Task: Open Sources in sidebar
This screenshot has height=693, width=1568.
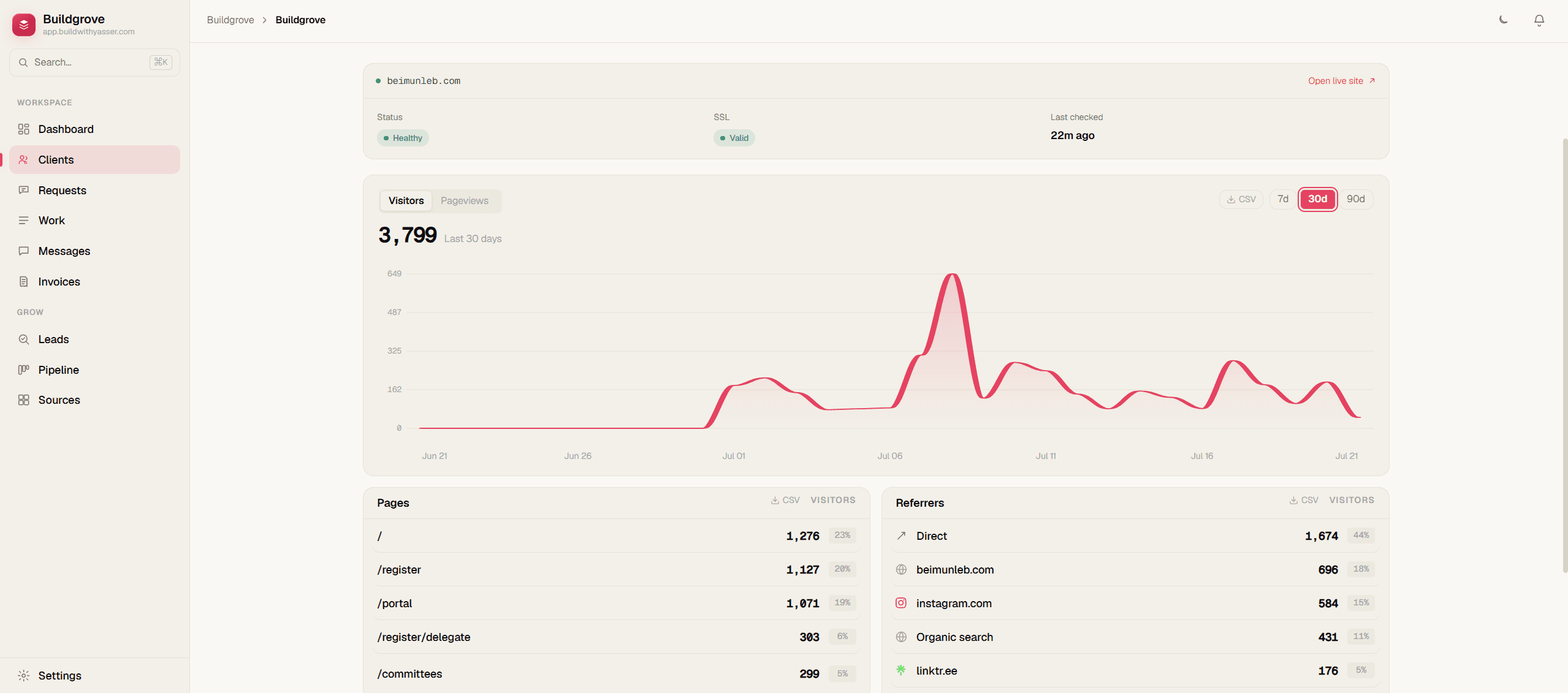Action: pos(94,400)
